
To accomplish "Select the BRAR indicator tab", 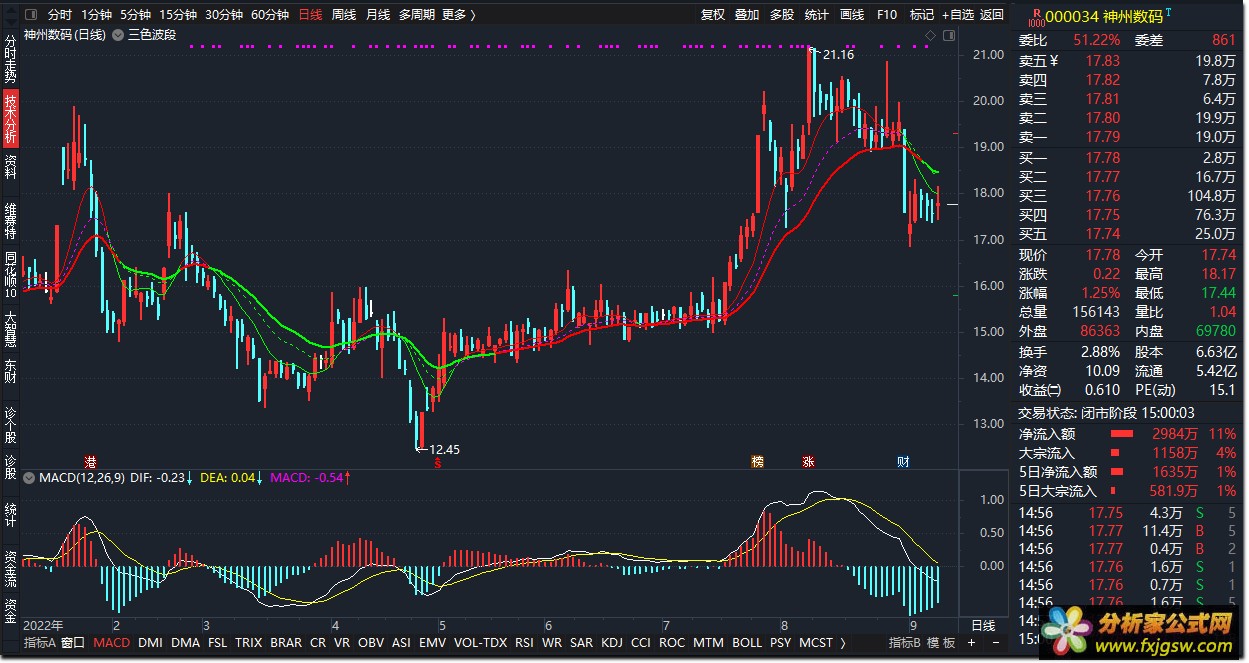I will coord(286,643).
